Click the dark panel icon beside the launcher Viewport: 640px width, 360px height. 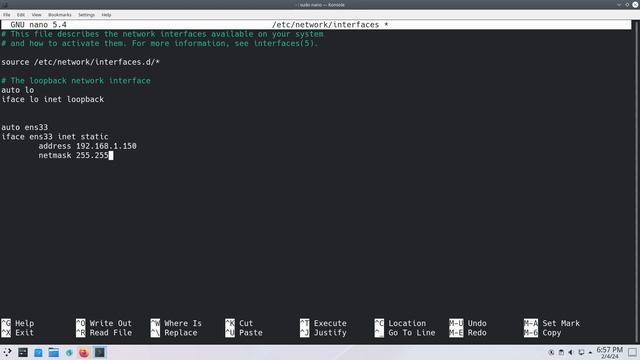click(x=23, y=353)
